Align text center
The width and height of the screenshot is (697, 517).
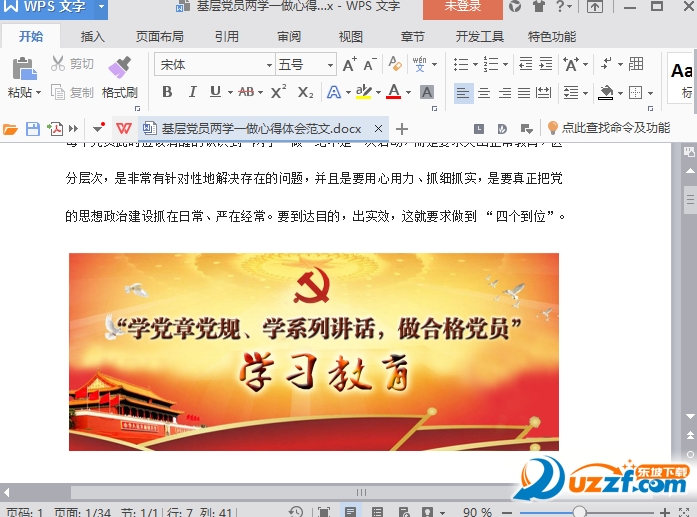484,93
